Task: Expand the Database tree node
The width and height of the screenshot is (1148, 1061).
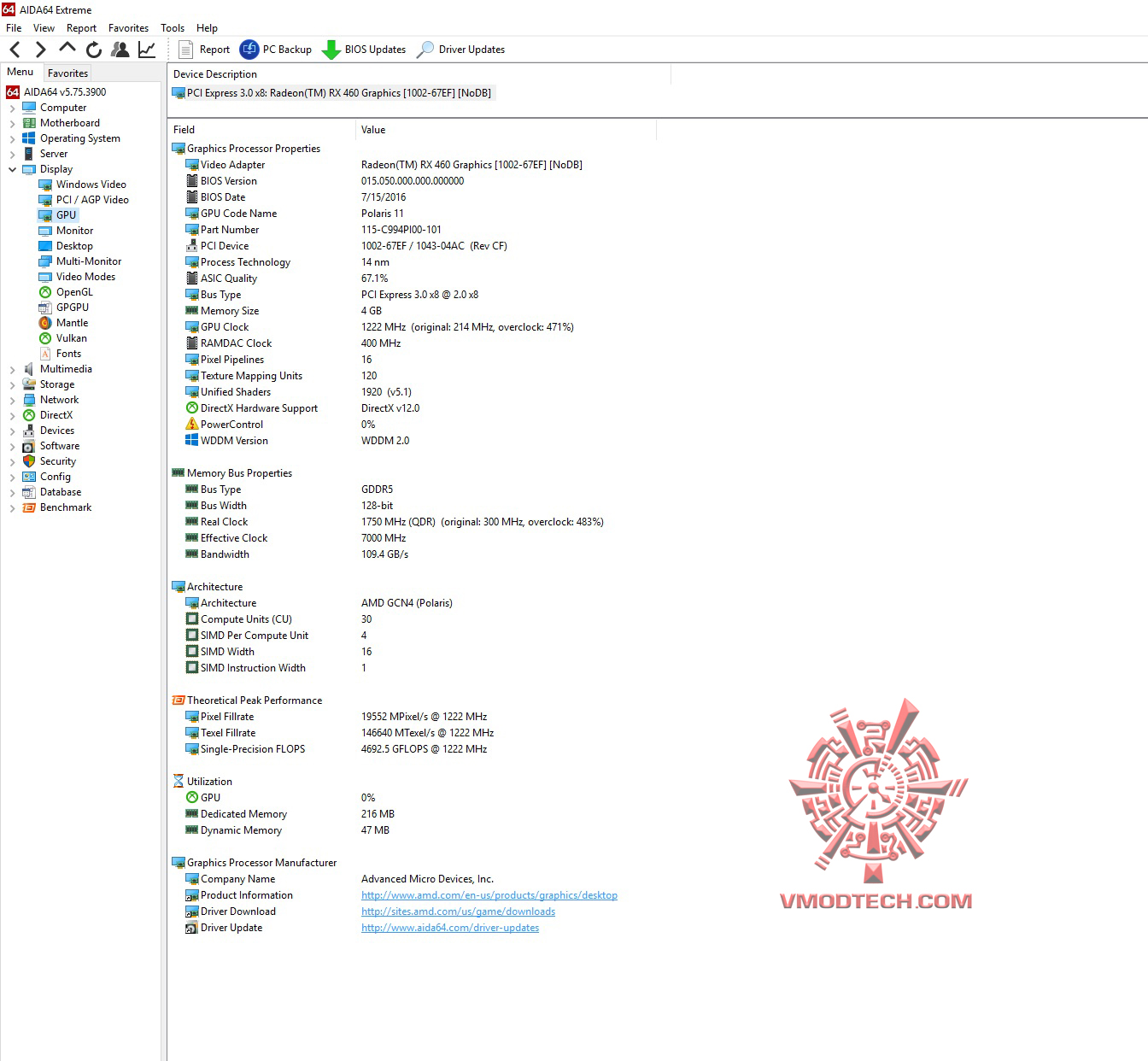Action: (12, 493)
